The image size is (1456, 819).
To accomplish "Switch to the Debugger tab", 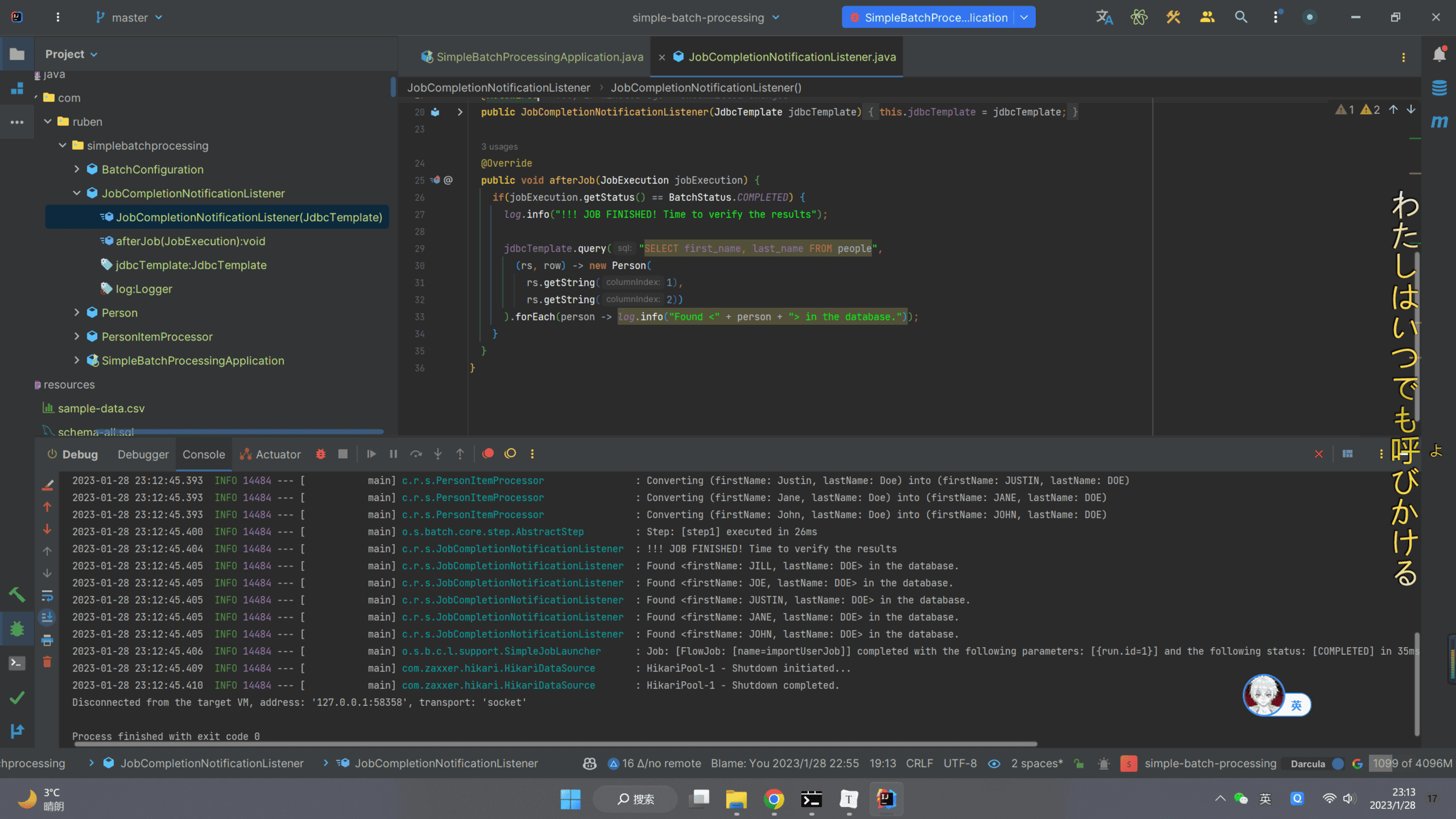I will 143,454.
